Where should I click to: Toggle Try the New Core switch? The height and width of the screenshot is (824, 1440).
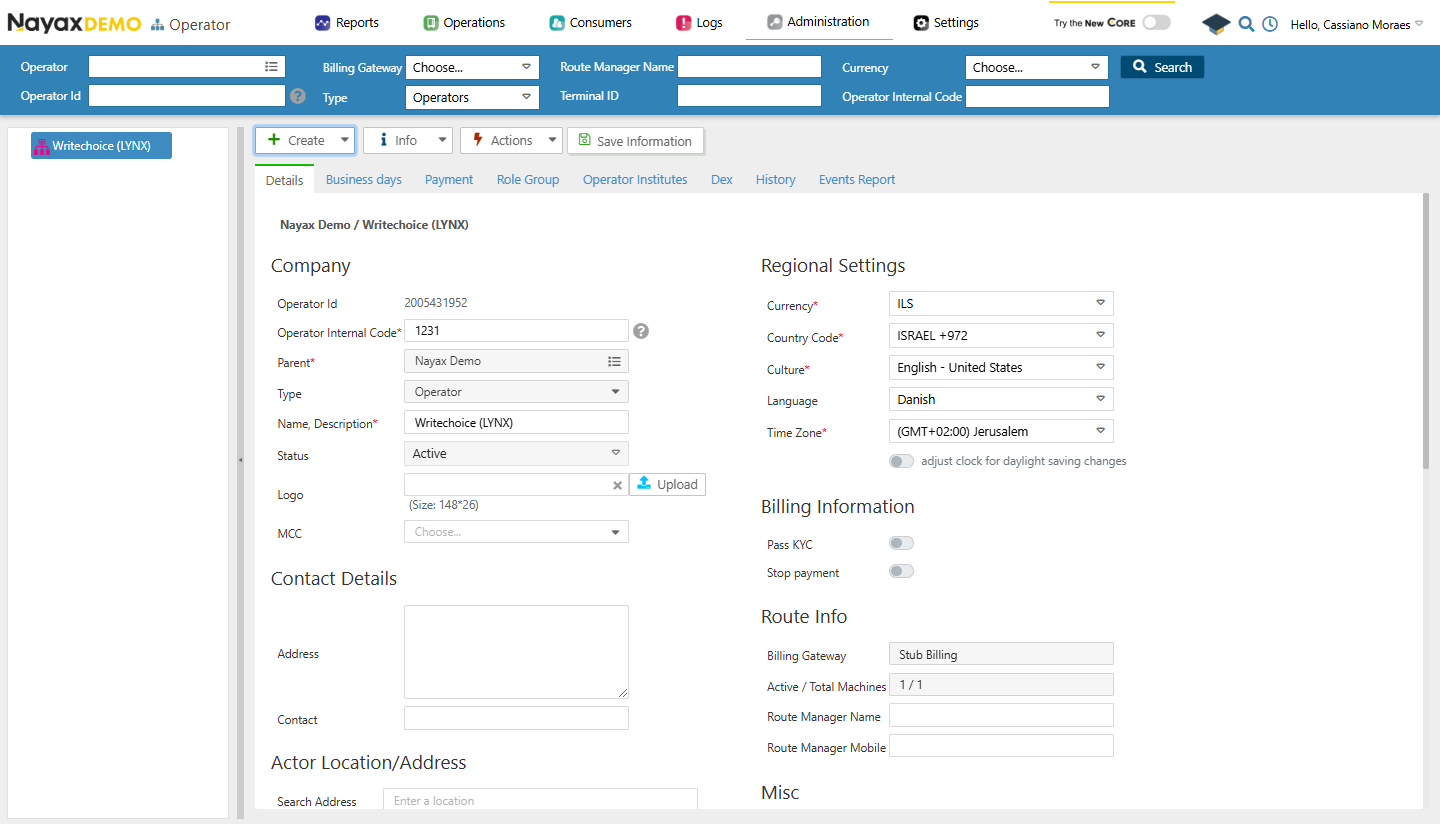coord(1156,22)
